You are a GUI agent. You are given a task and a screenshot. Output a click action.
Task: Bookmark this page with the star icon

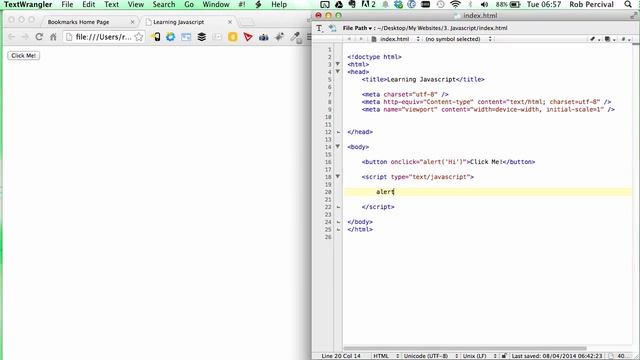point(139,37)
